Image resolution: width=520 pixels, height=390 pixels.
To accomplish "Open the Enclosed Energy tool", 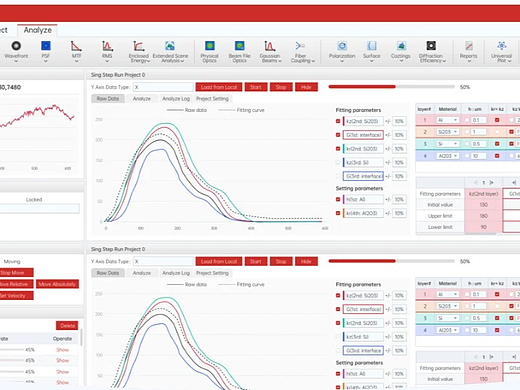I will (x=139, y=51).
